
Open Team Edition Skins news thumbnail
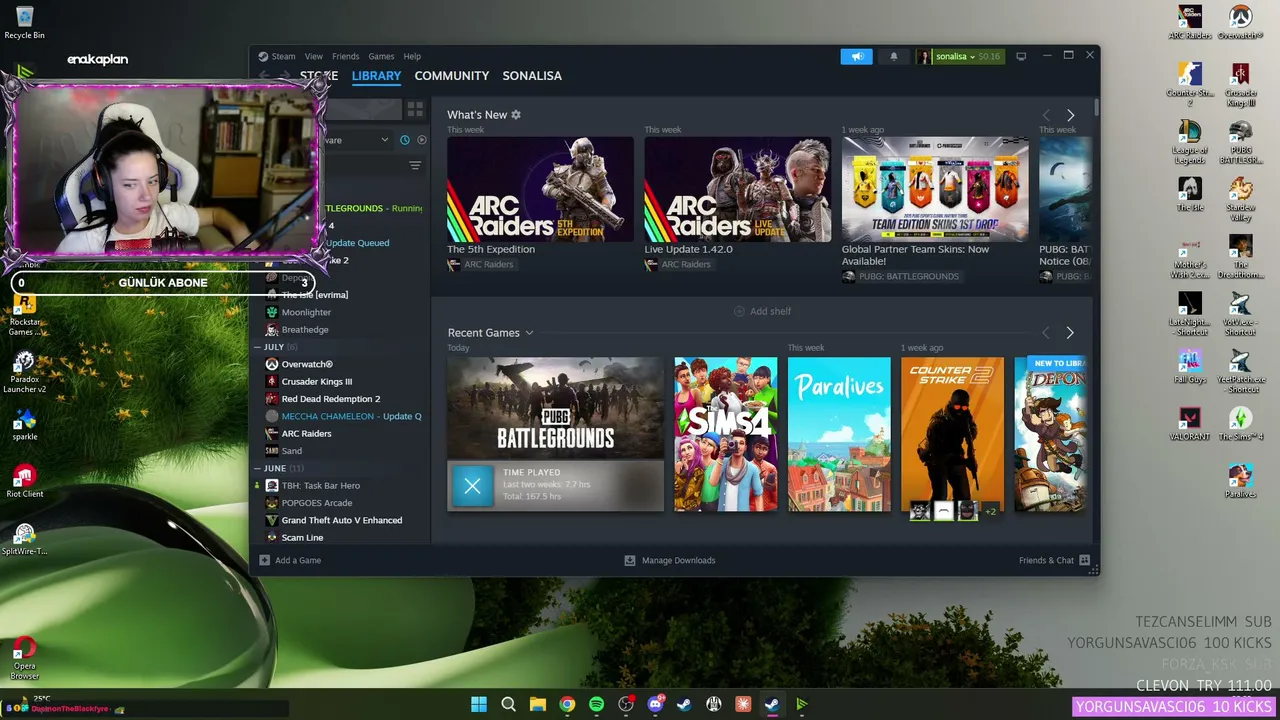[x=935, y=190]
